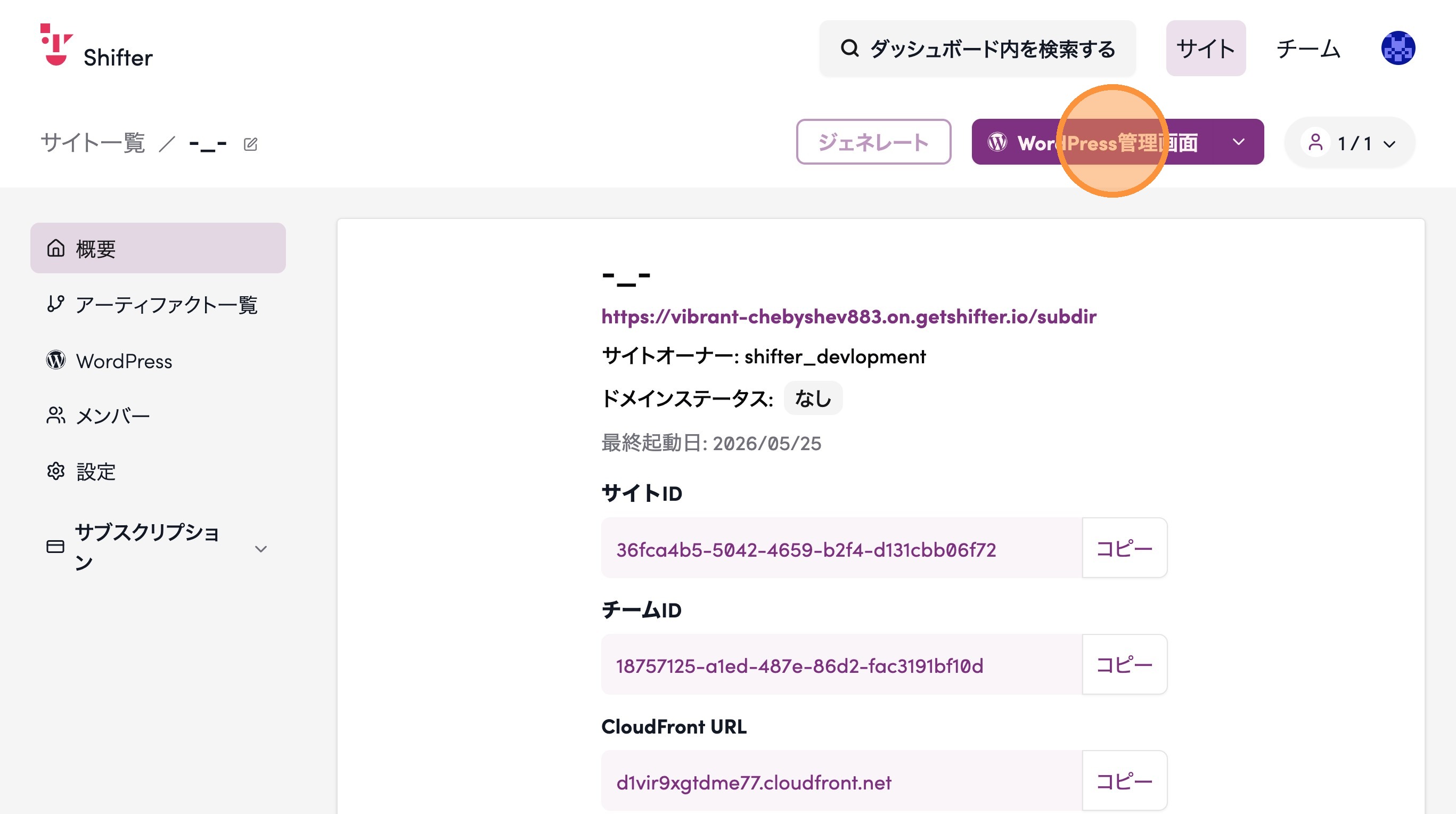Open dropdown arrow beside WordPress管理画面

coord(1238,142)
